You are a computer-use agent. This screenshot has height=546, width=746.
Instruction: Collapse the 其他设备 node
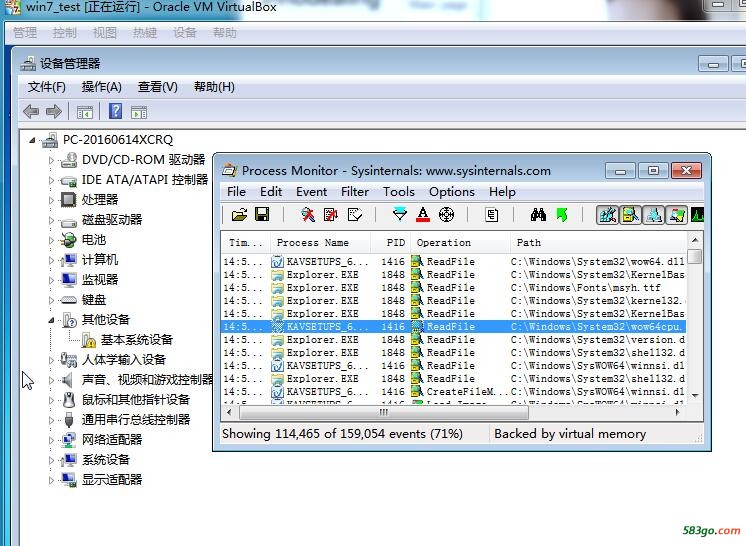point(51,320)
